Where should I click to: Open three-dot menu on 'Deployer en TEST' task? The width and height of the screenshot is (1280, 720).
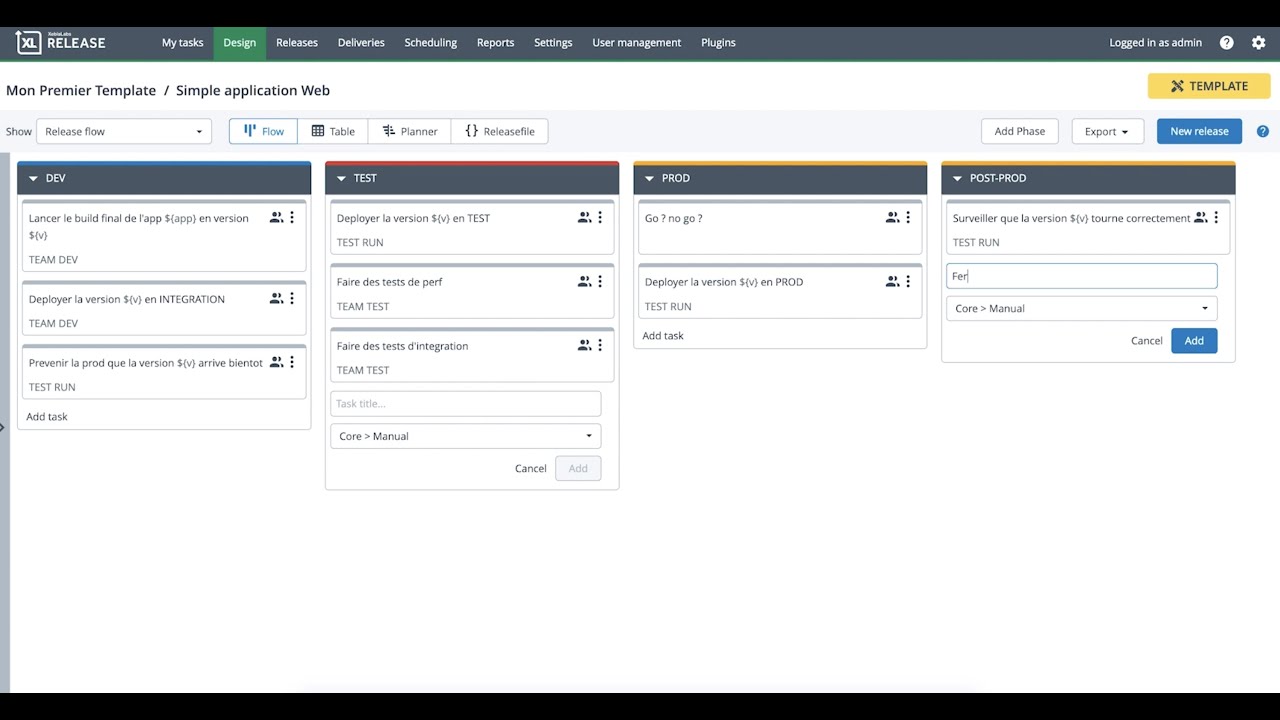(x=600, y=217)
